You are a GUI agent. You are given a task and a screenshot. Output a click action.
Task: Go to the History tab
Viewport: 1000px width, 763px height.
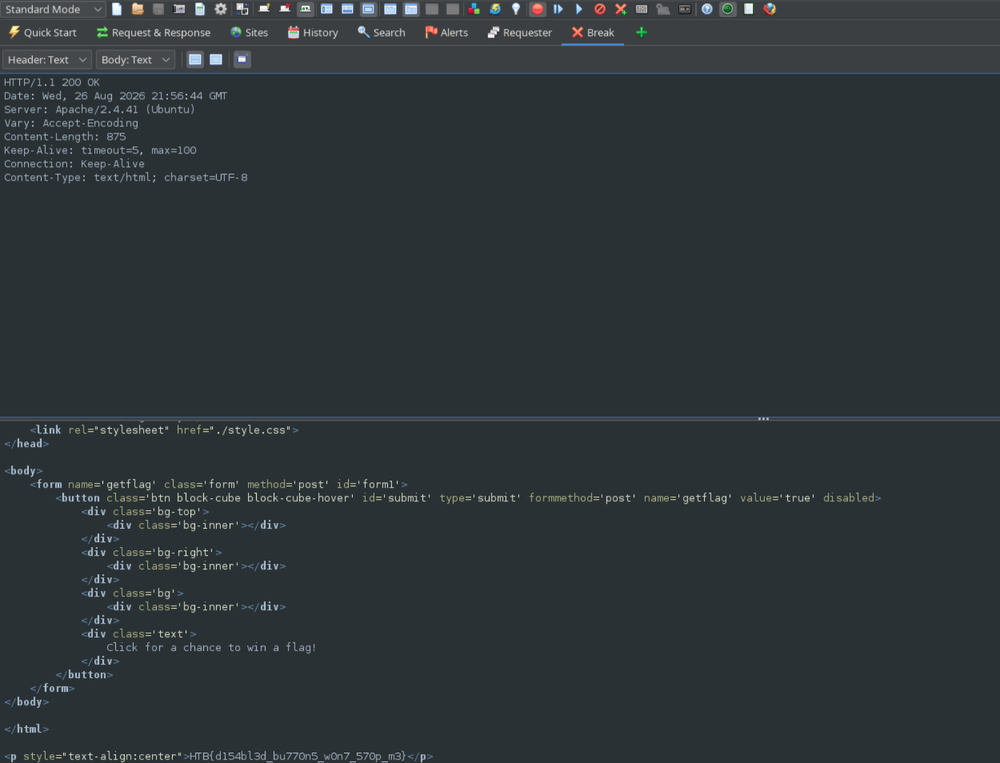click(312, 33)
